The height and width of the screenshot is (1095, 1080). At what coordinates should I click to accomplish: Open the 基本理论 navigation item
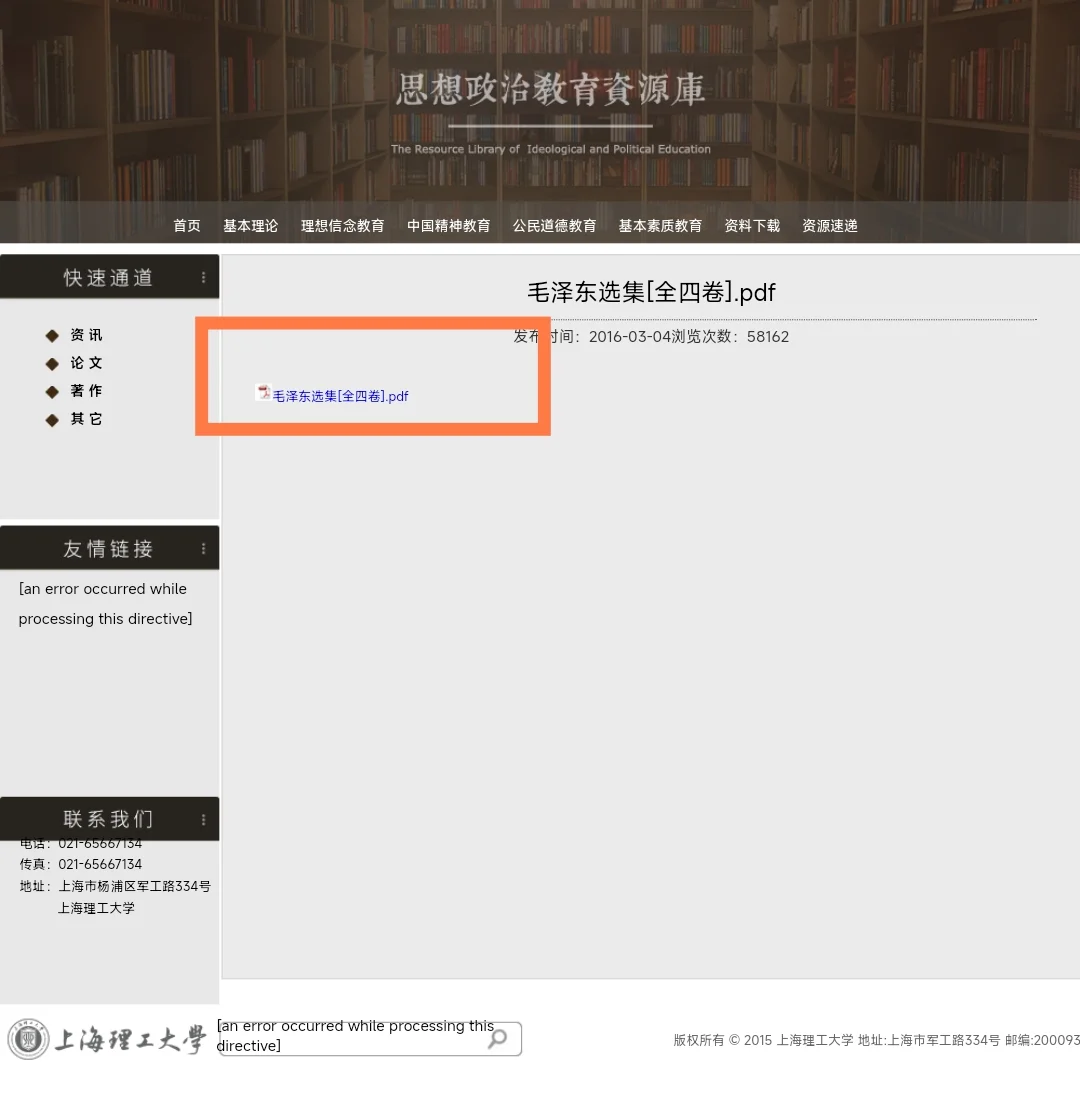click(251, 226)
